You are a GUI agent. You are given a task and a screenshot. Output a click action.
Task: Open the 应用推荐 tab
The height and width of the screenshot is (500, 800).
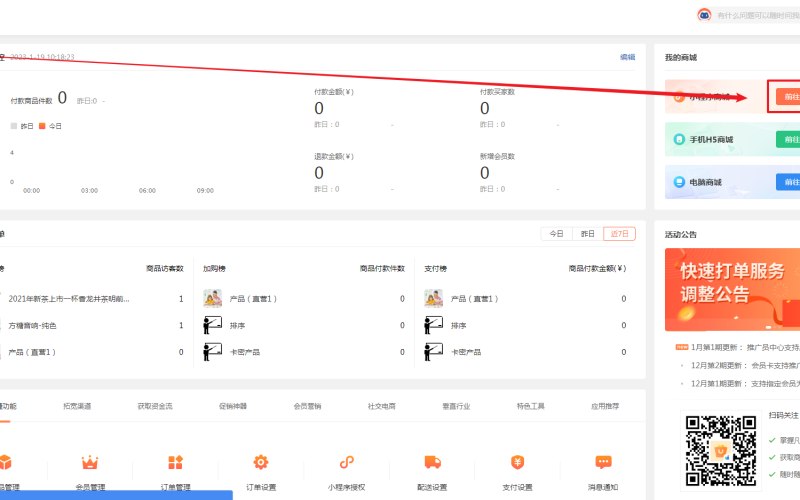(605, 406)
